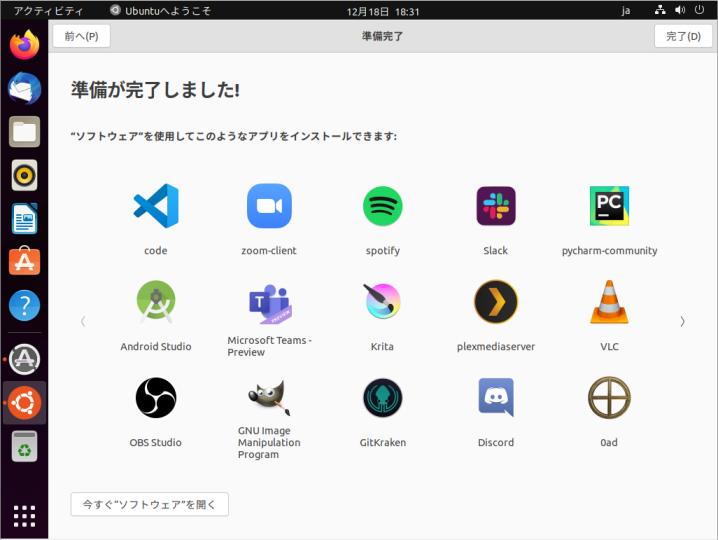Click the "Krita" label text
The width and height of the screenshot is (718, 540).
pyautogui.click(x=382, y=347)
